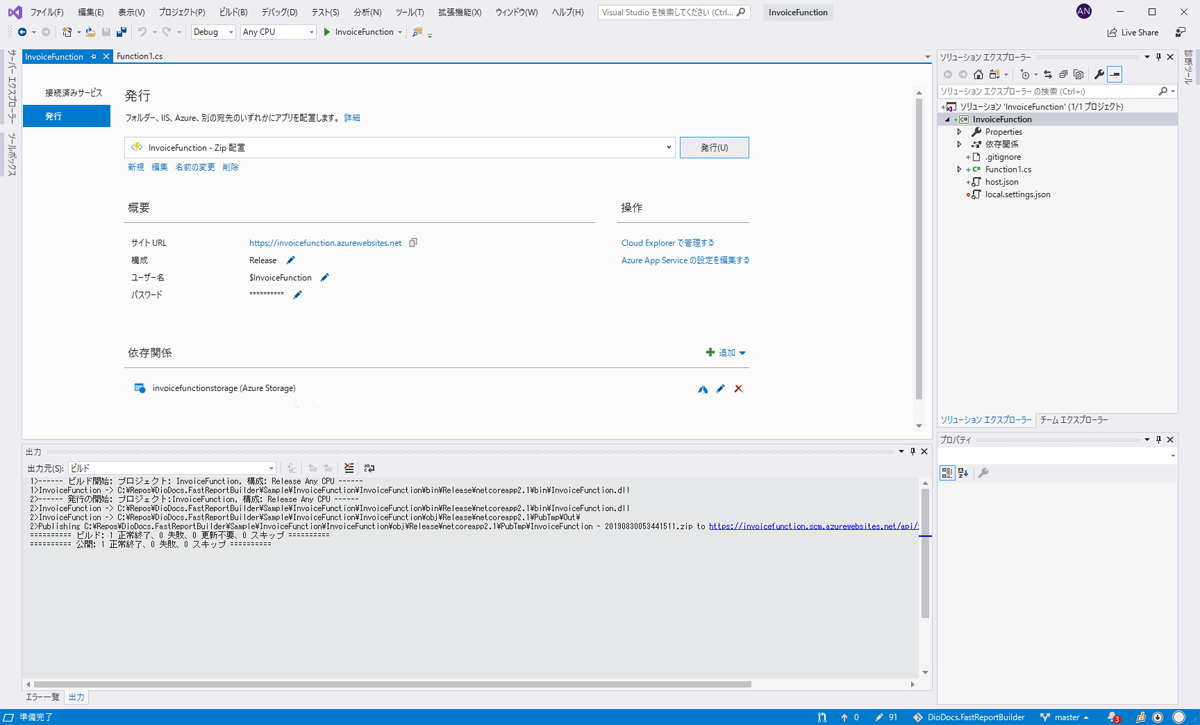Click the Live Share icon
The height and width of the screenshot is (725, 1200).
point(1112,32)
